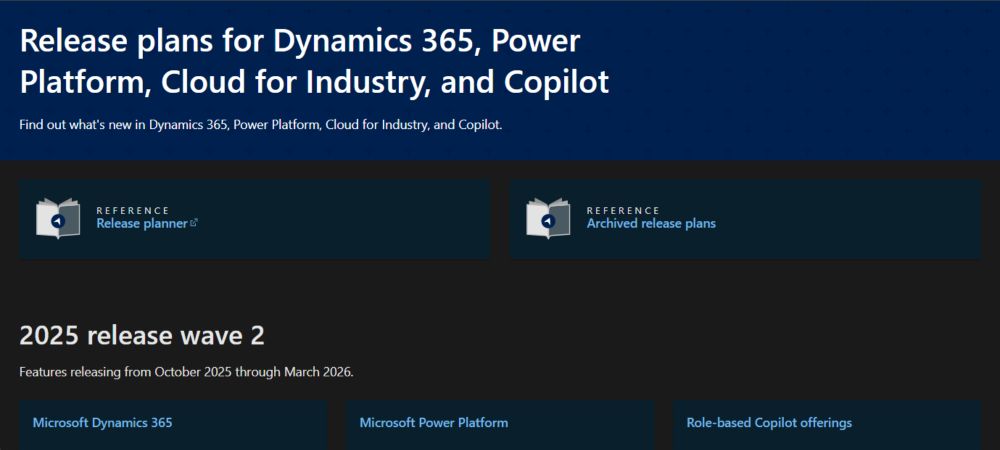This screenshot has height=450, width=1000.
Task: Click the text about features releasing from October 2025
Action: [186, 372]
